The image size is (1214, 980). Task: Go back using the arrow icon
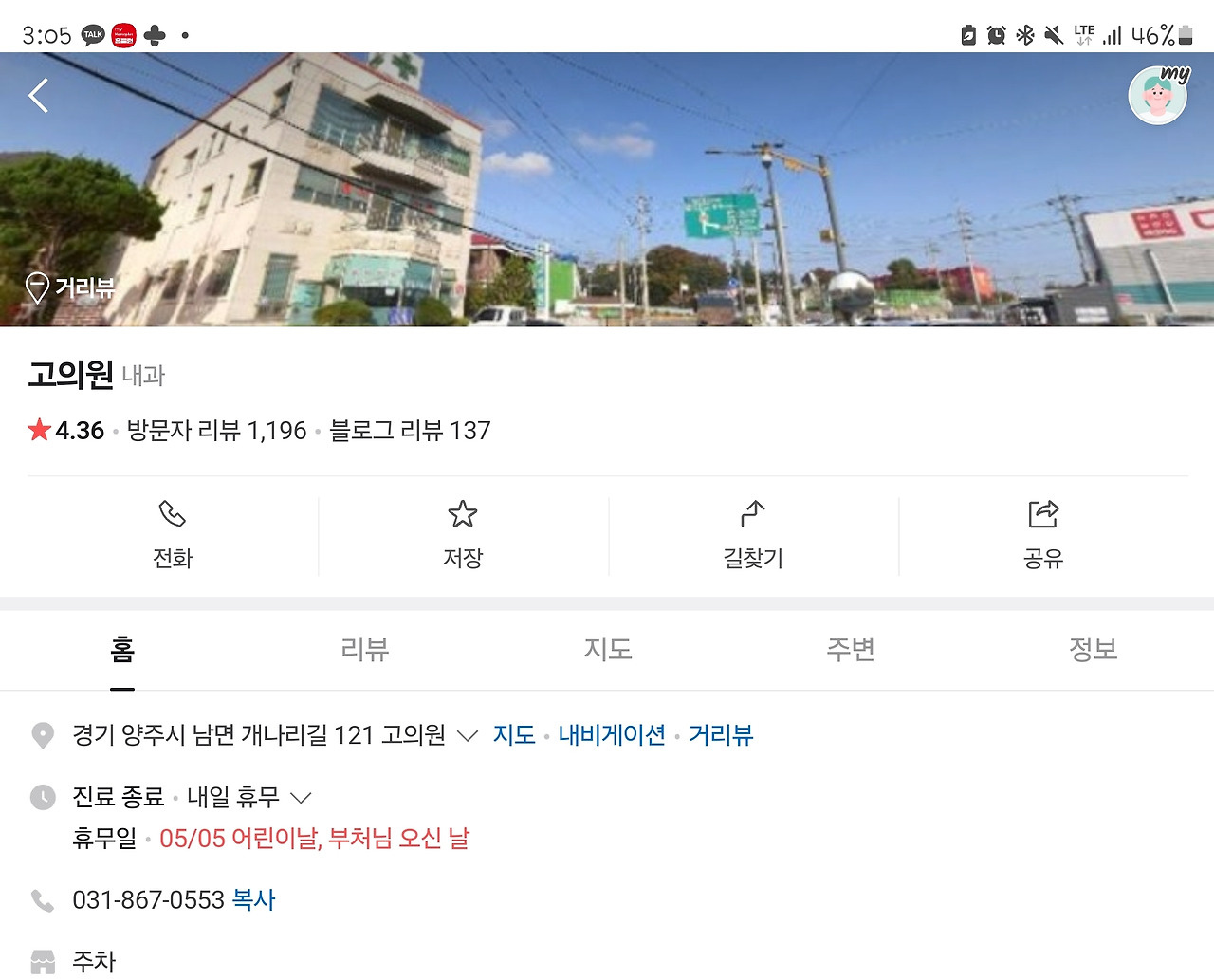click(x=38, y=96)
